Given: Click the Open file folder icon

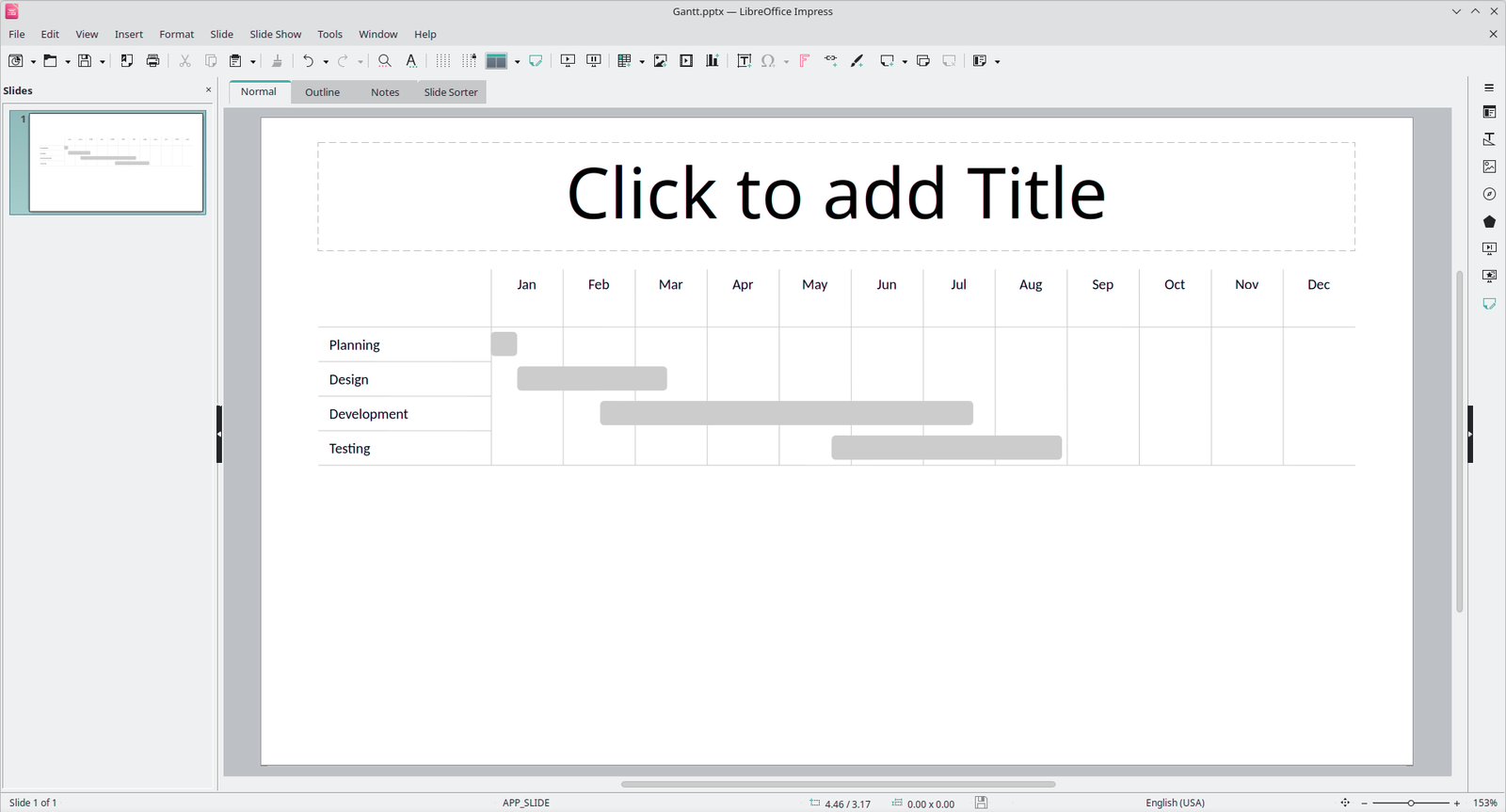Looking at the screenshot, I should click(x=50, y=61).
